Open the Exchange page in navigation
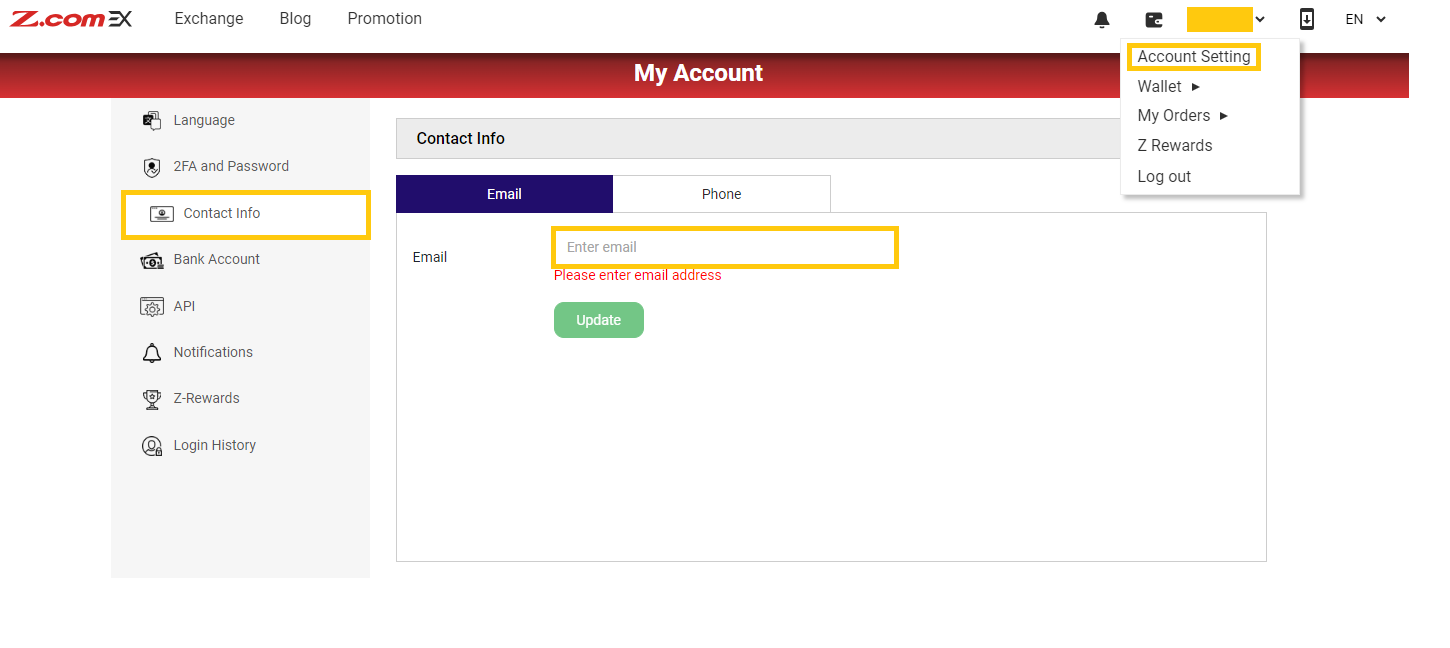The height and width of the screenshot is (648, 1450). point(208,19)
